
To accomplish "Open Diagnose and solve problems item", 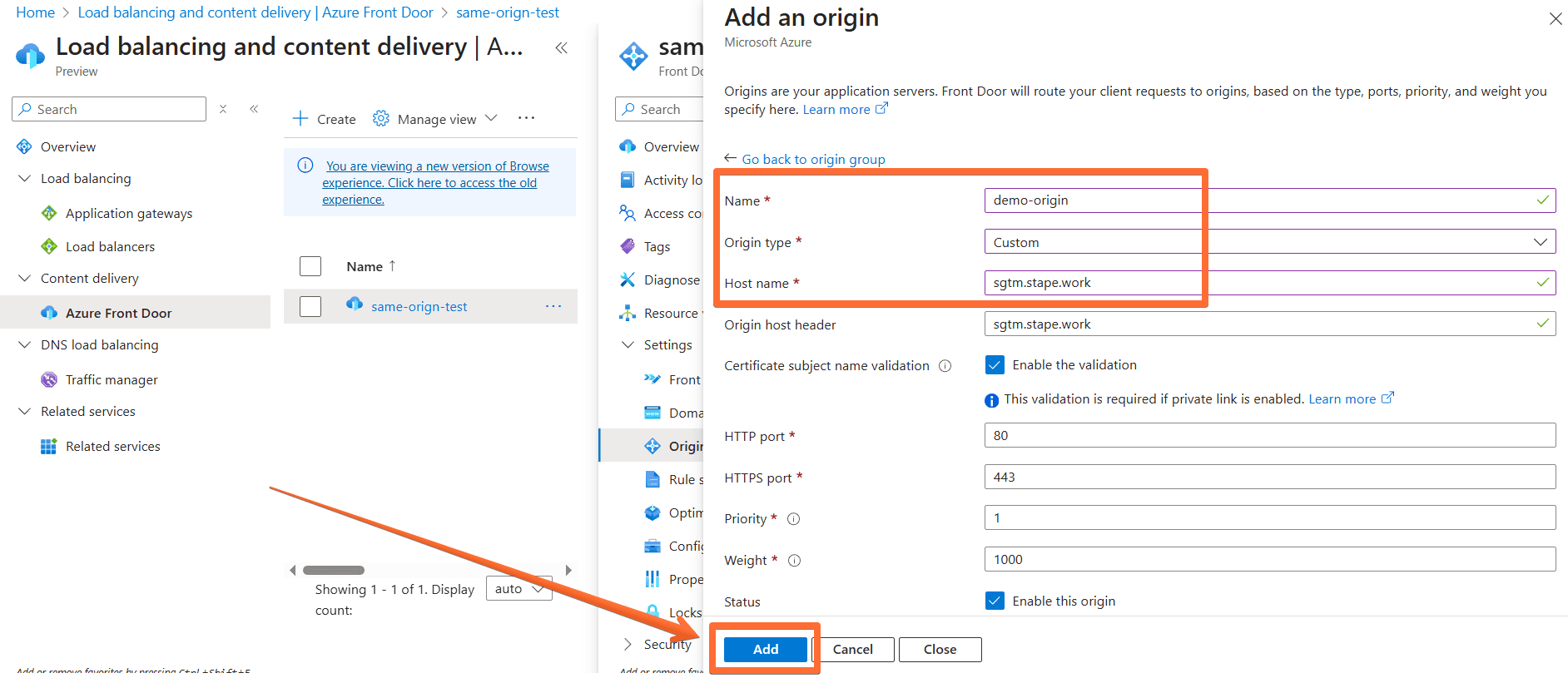I will tap(661, 280).
